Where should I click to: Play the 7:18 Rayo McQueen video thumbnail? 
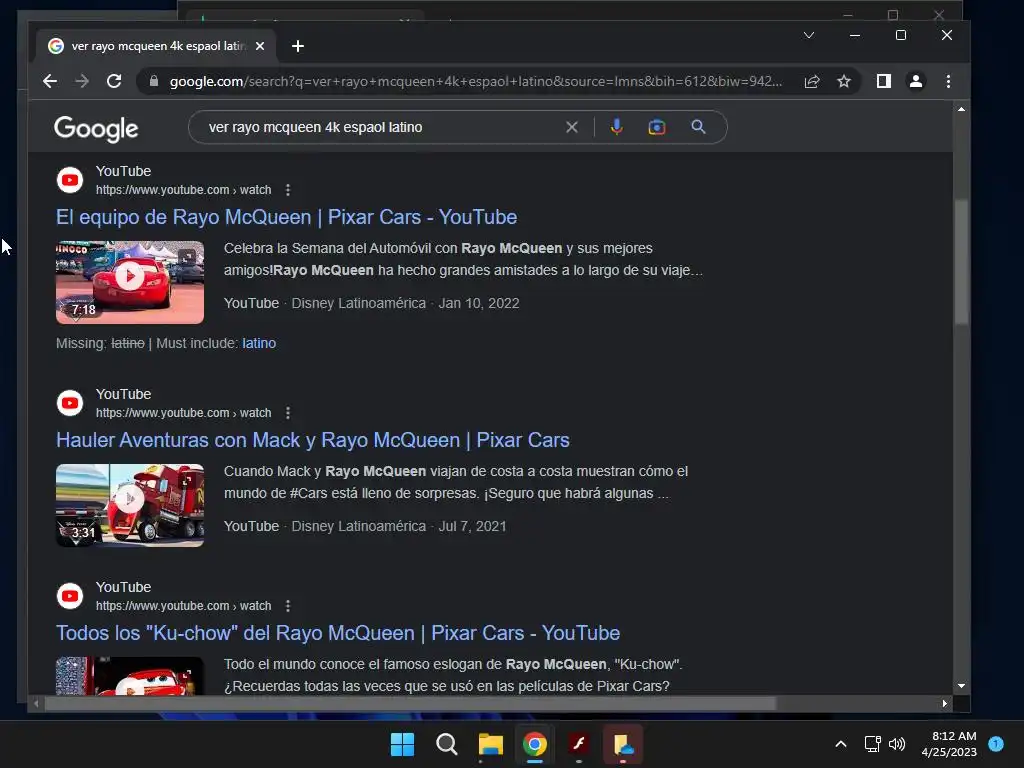(x=130, y=282)
